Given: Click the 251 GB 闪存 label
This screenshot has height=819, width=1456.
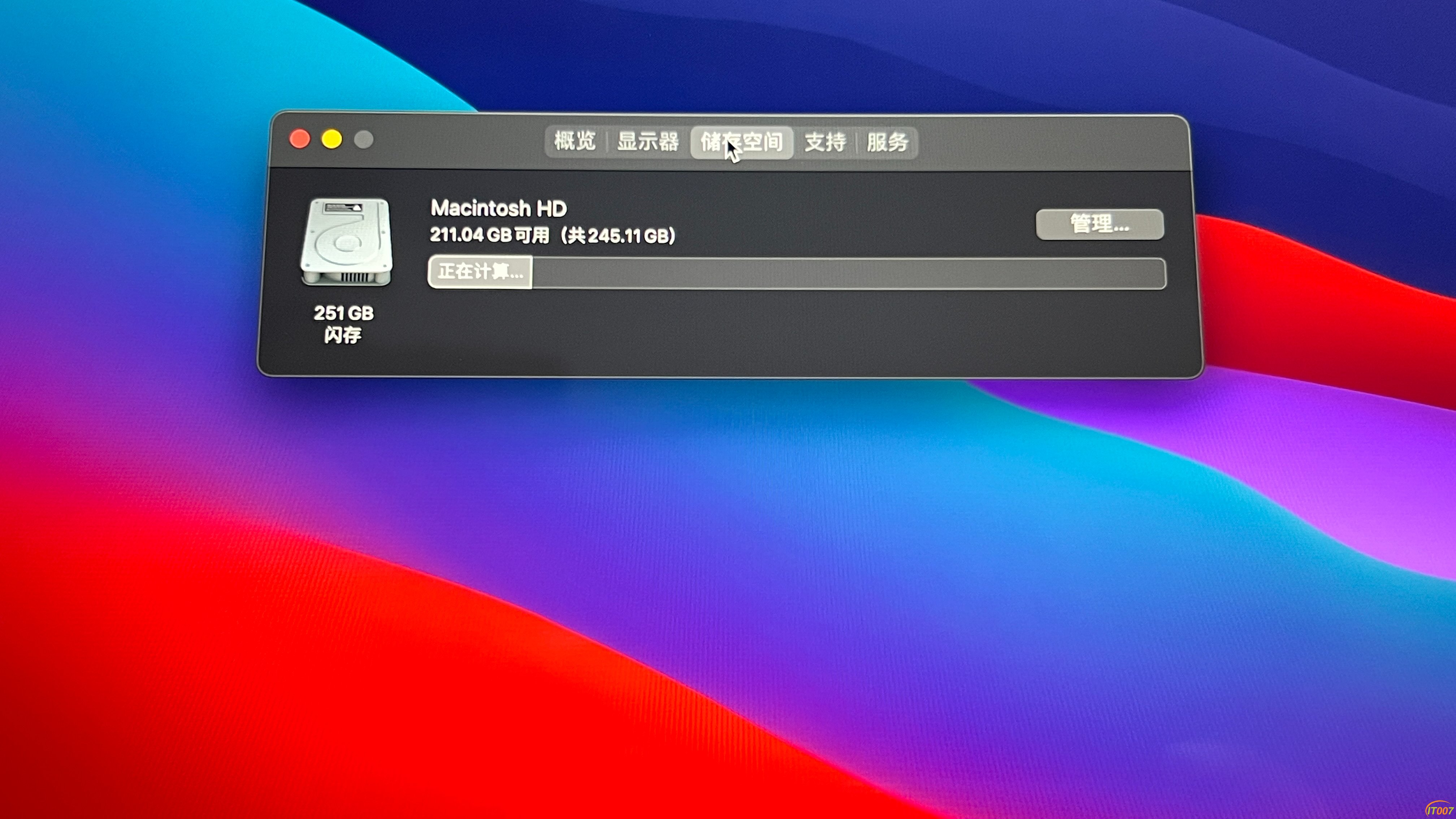Looking at the screenshot, I should pyautogui.click(x=344, y=324).
